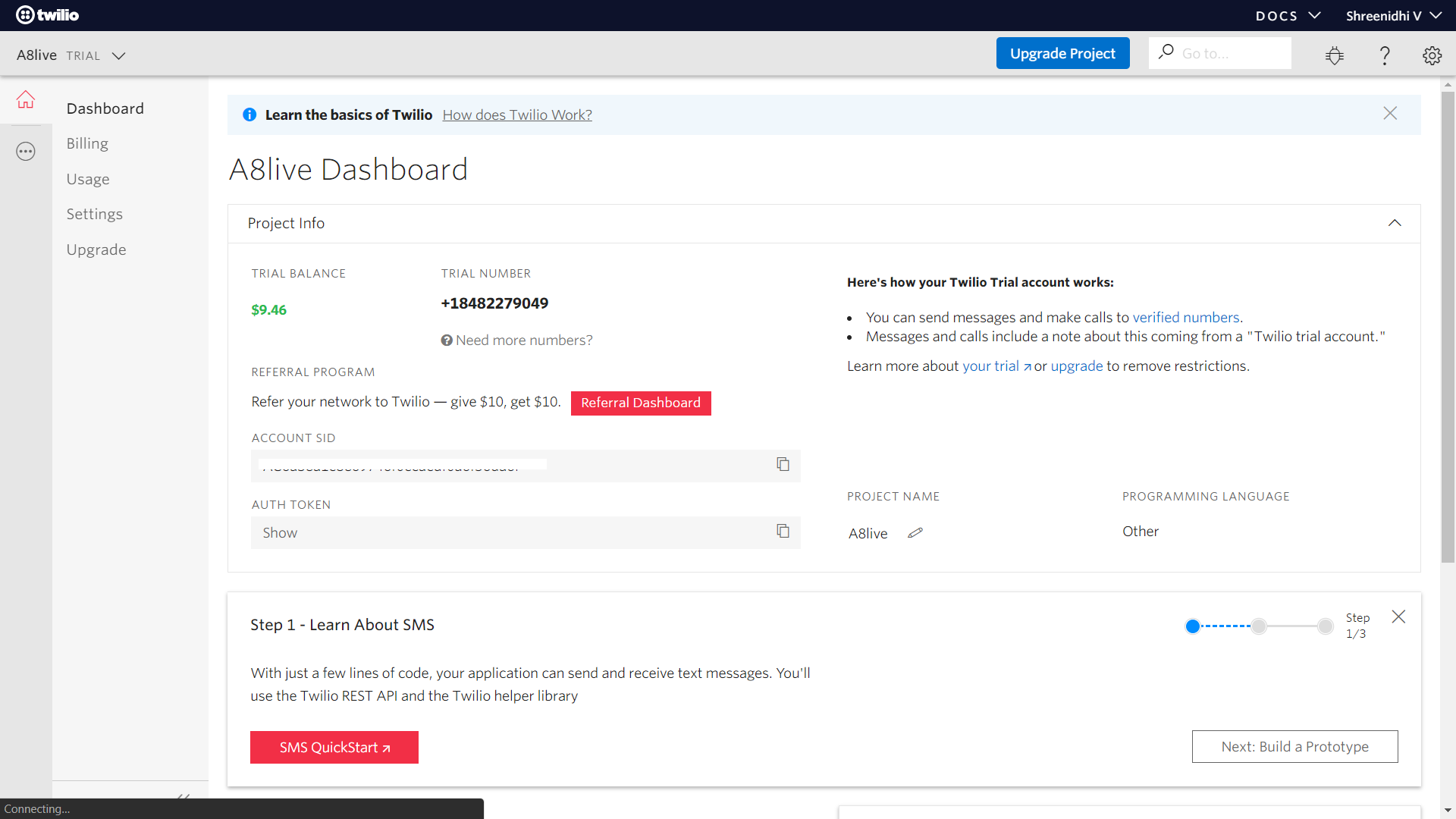Click Upgrade Project button

tap(1062, 53)
